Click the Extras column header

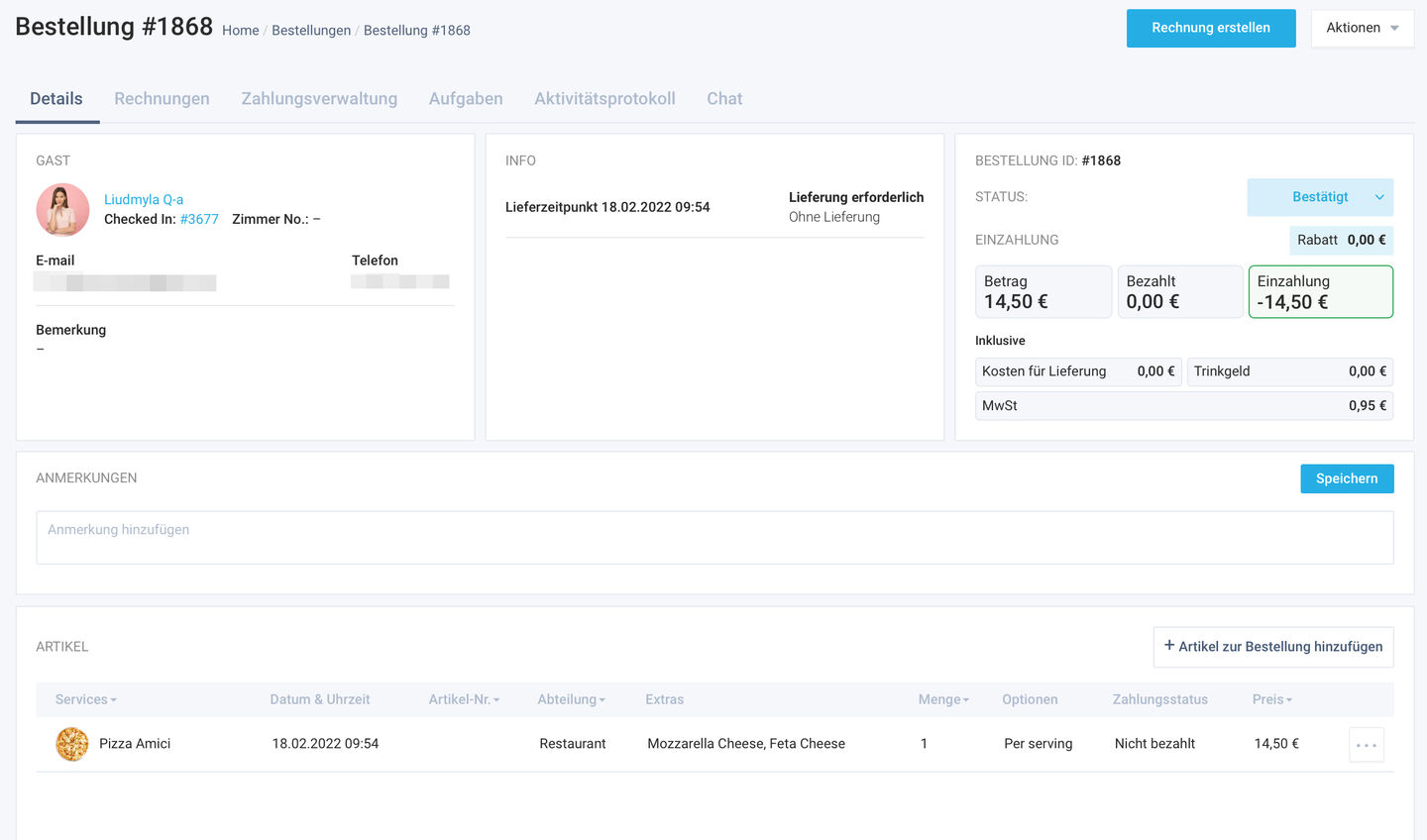(664, 699)
